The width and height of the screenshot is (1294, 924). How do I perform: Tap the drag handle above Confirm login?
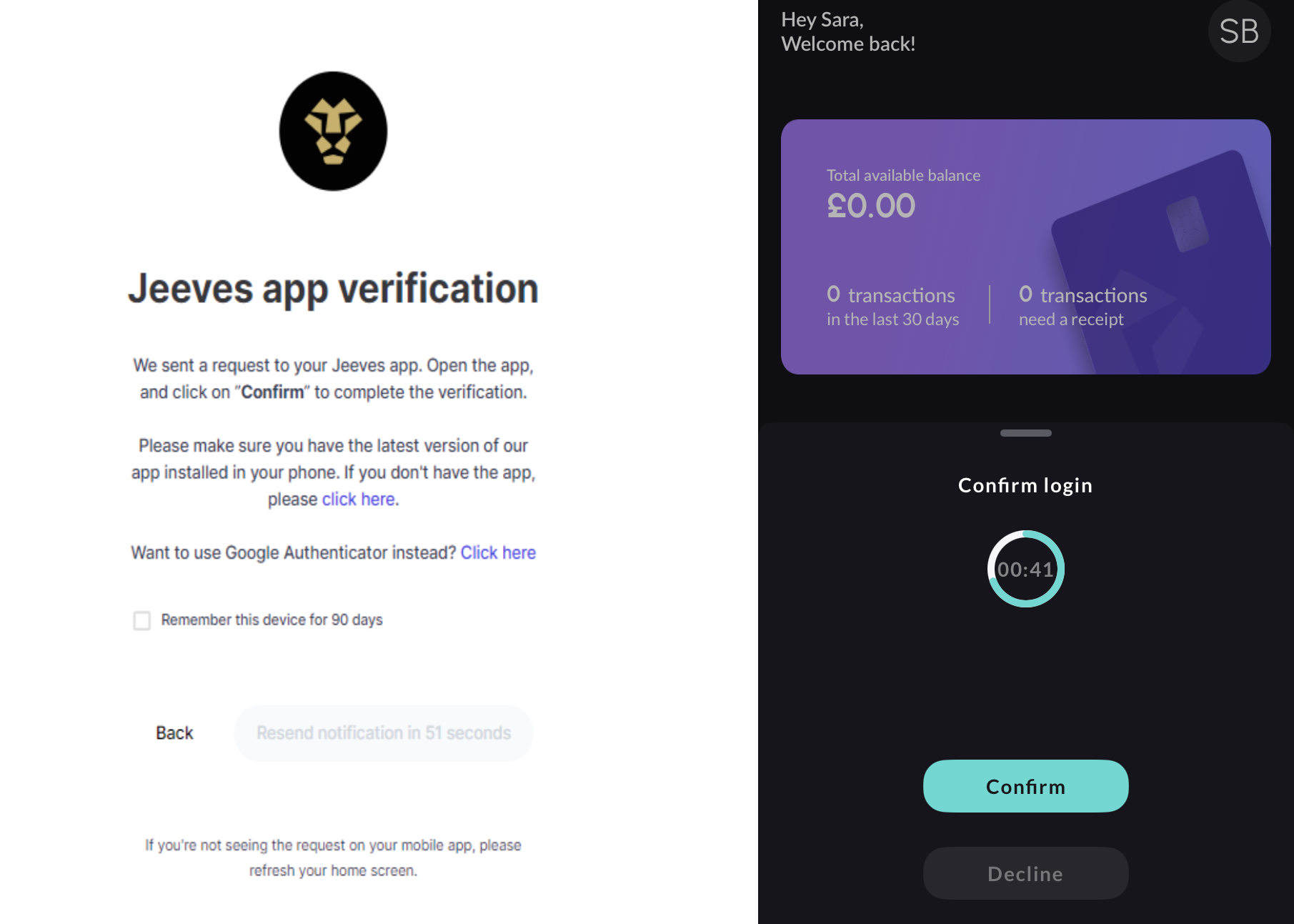click(1025, 432)
